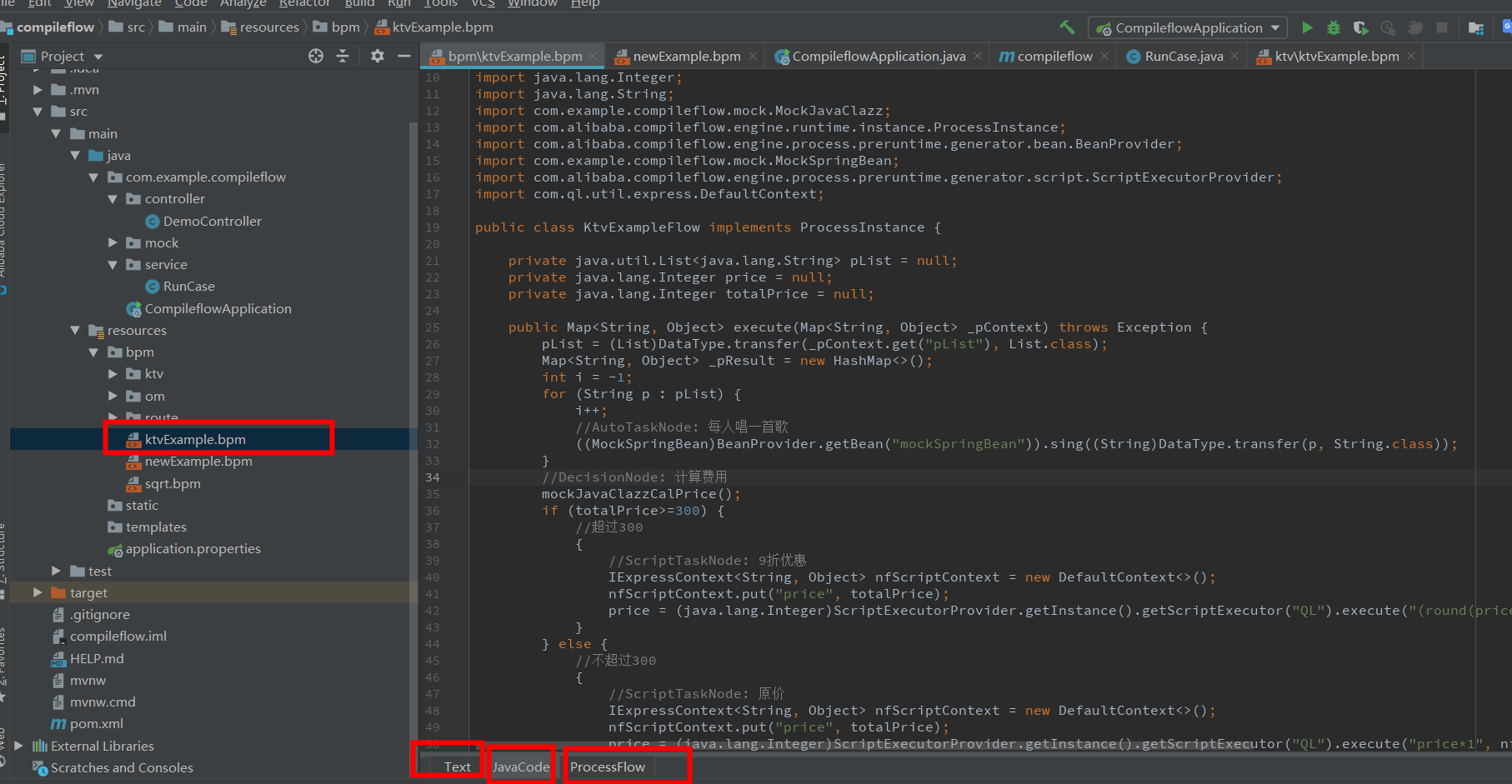This screenshot has height=784, width=1512.
Task: Close the CompileflowApplication.java tab
Action: [x=978, y=56]
